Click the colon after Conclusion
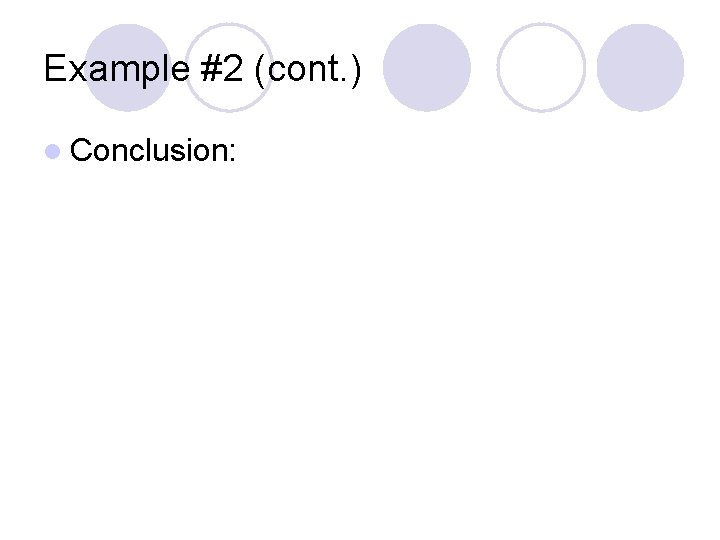 (232, 152)
